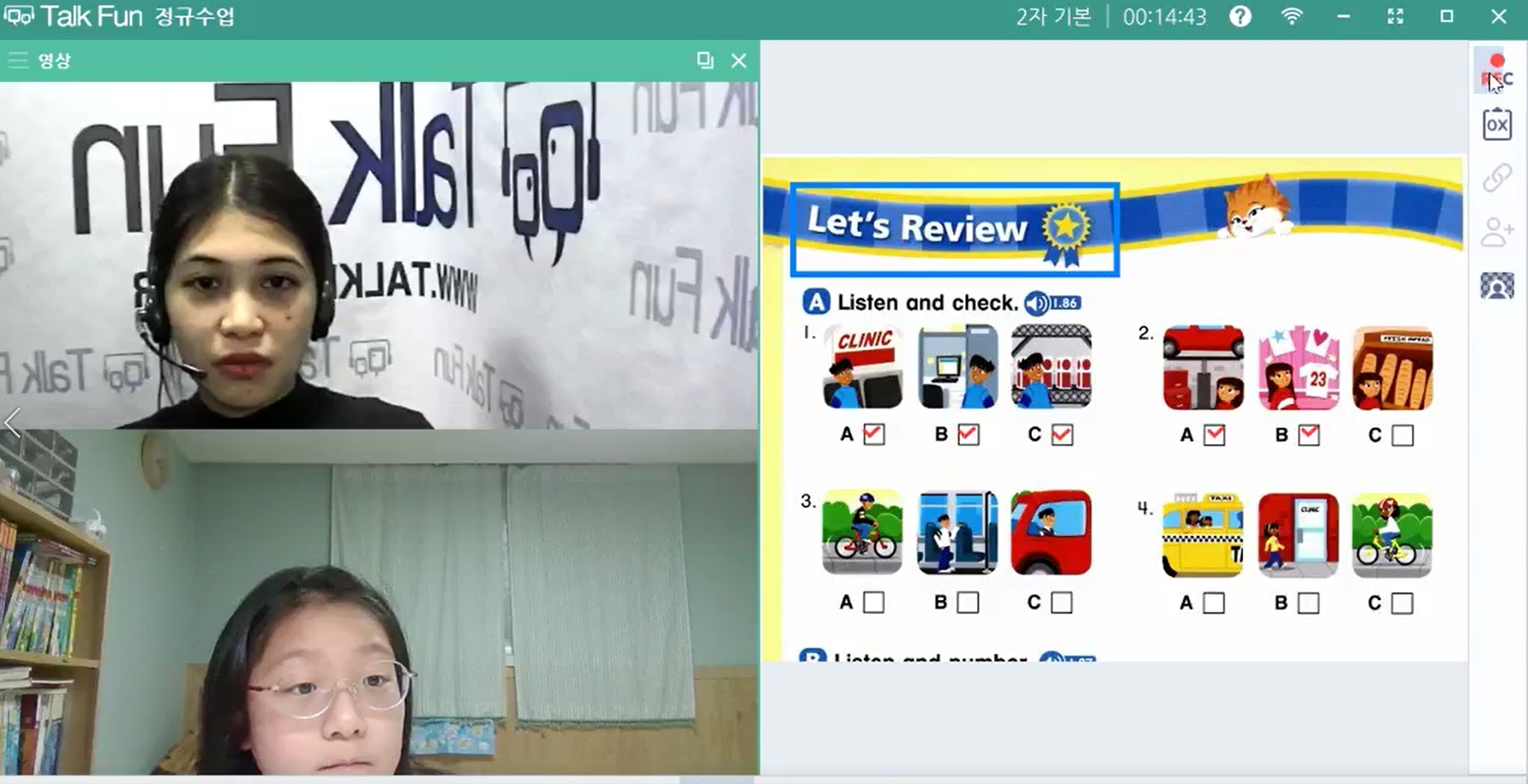Image resolution: width=1528 pixels, height=784 pixels.
Task: Toggle fullscreen mode in title bar
Action: (x=1395, y=17)
